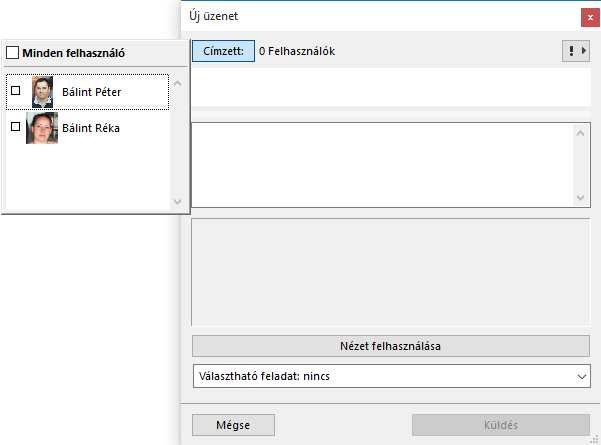Check the Minden felhasználó checkbox

point(13,53)
